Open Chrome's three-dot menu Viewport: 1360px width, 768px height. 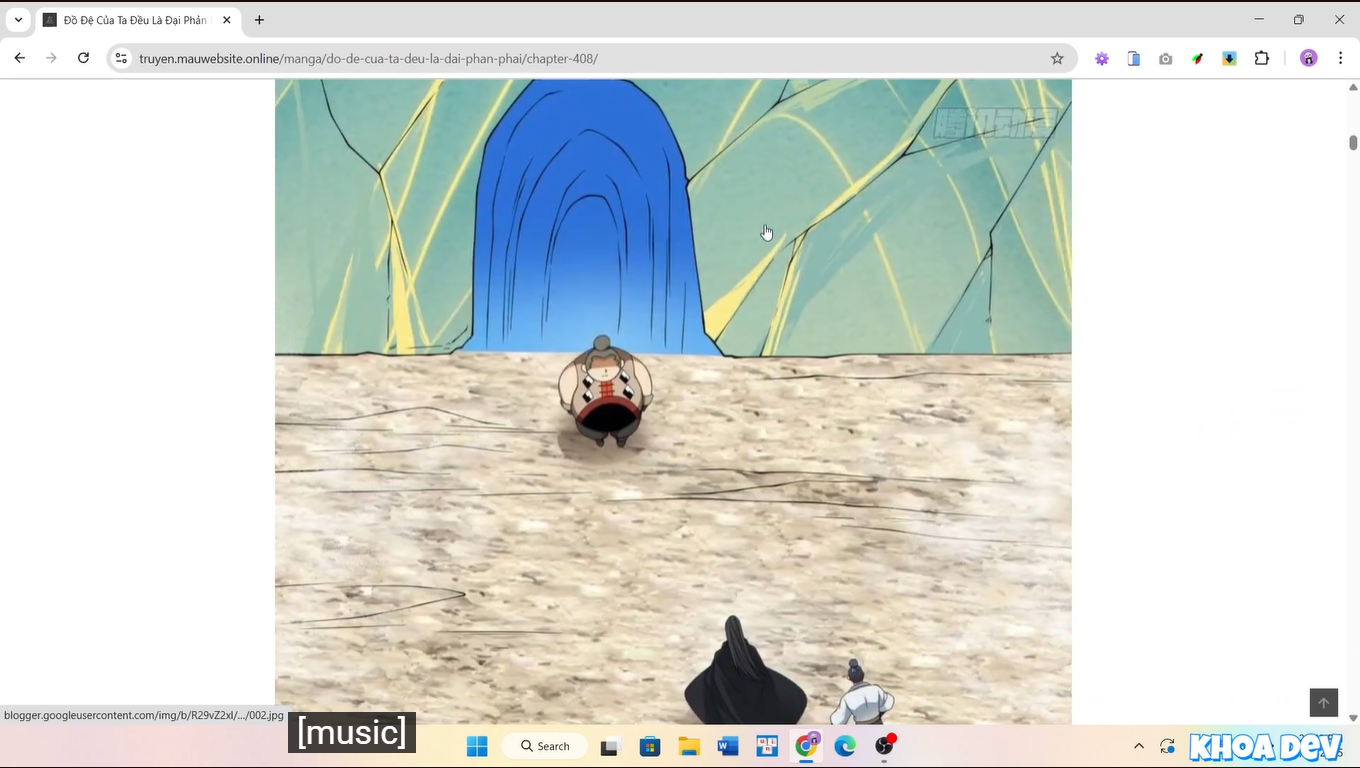tap(1341, 58)
